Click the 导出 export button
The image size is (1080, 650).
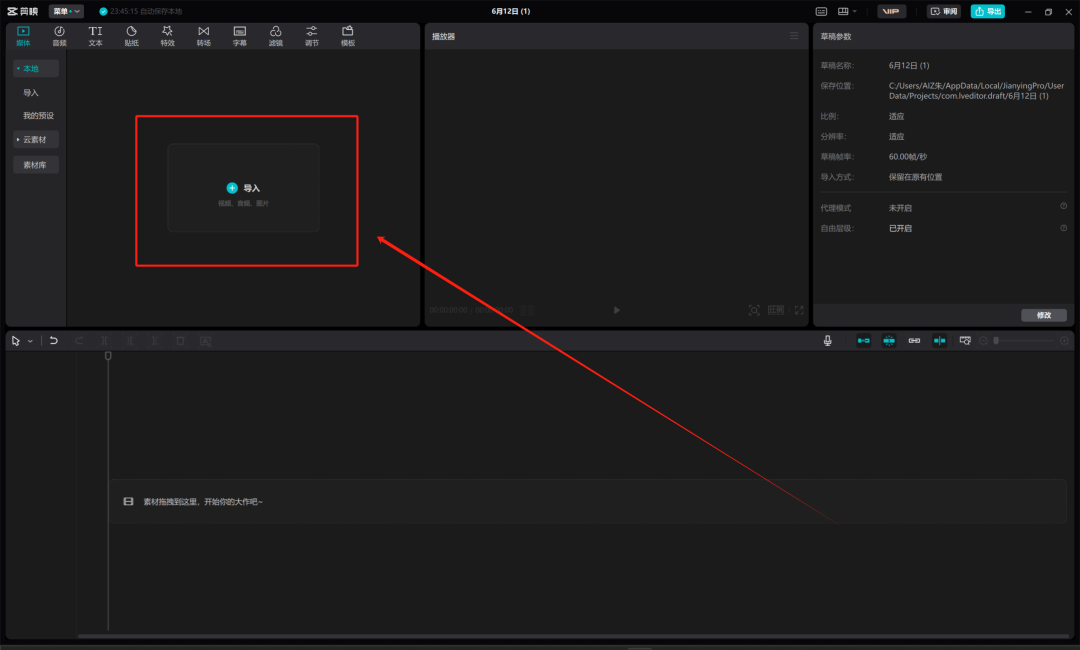pos(988,11)
